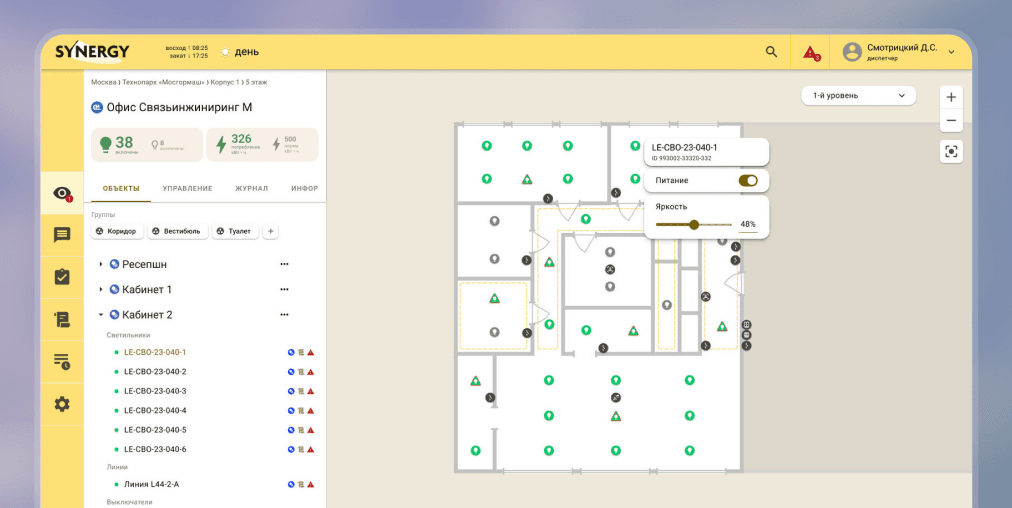Click the add group plus button

[x=270, y=231]
